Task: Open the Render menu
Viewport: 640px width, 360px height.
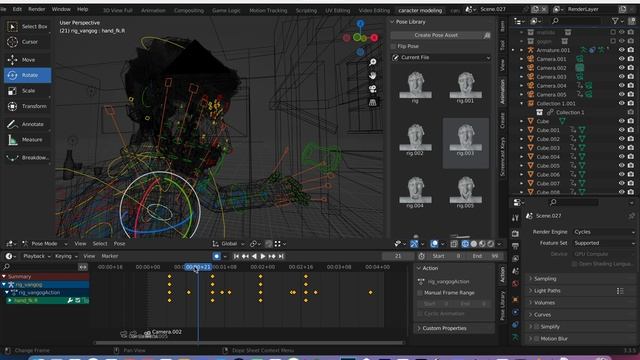Action: [x=36, y=9]
